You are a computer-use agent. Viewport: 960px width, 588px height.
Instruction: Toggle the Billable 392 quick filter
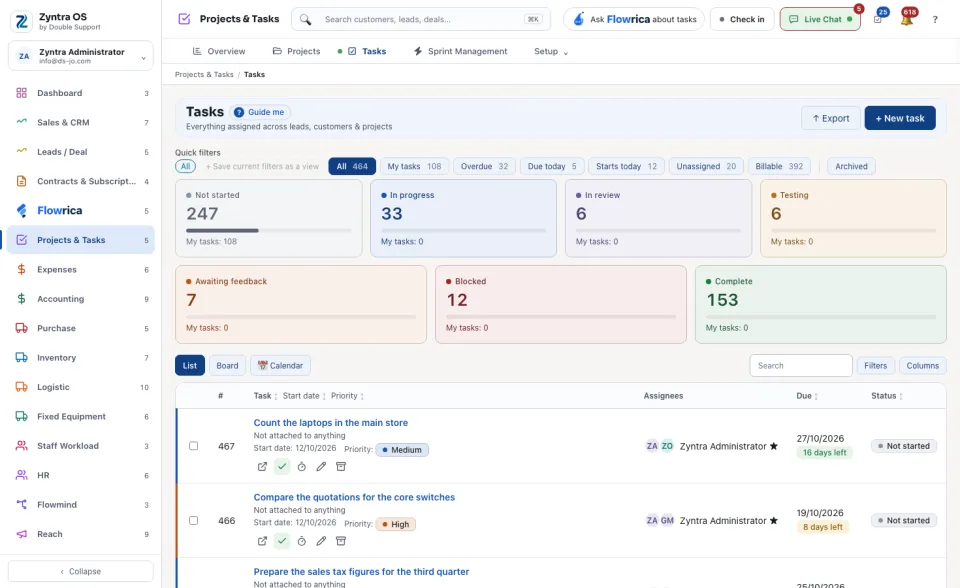click(x=779, y=167)
